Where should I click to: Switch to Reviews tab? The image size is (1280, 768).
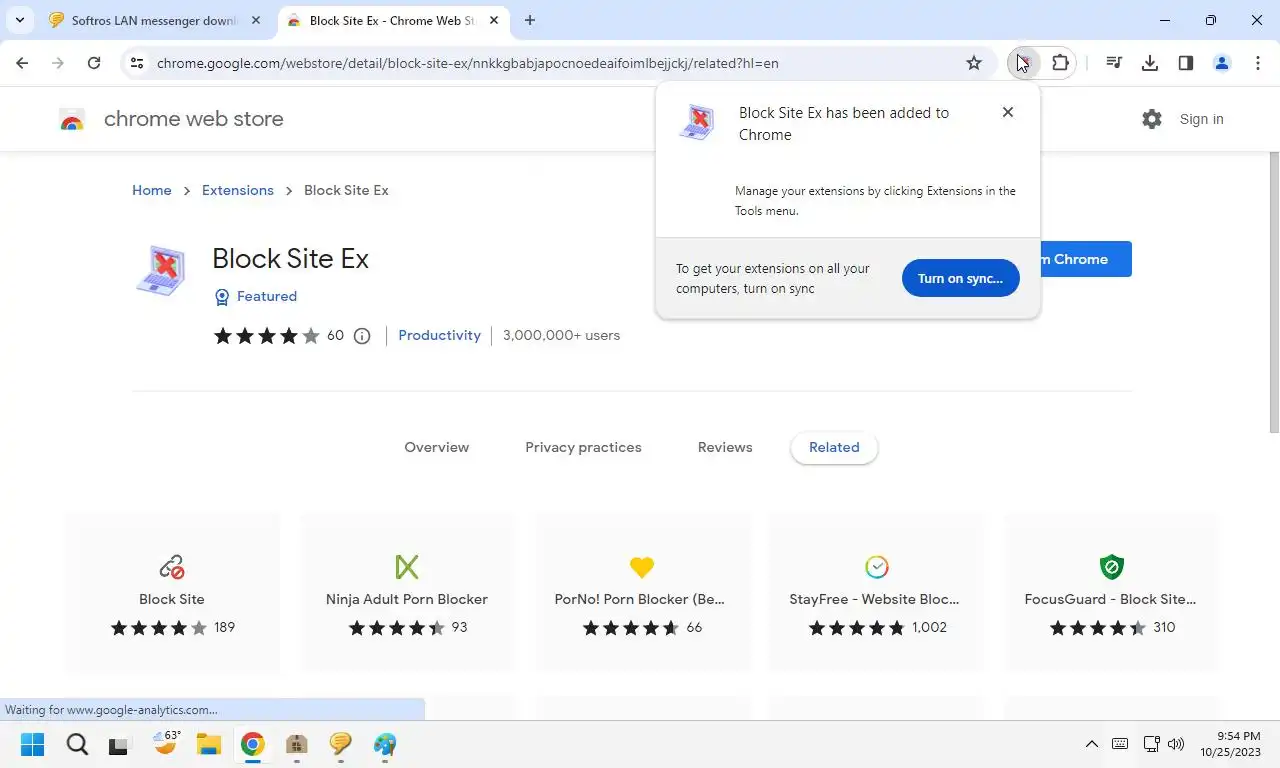click(x=725, y=447)
